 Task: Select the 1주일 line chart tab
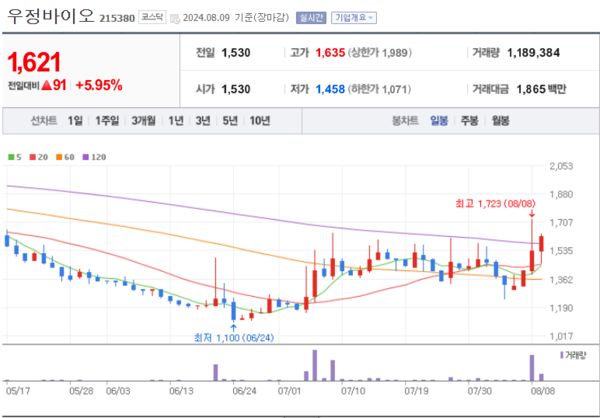click(x=107, y=121)
